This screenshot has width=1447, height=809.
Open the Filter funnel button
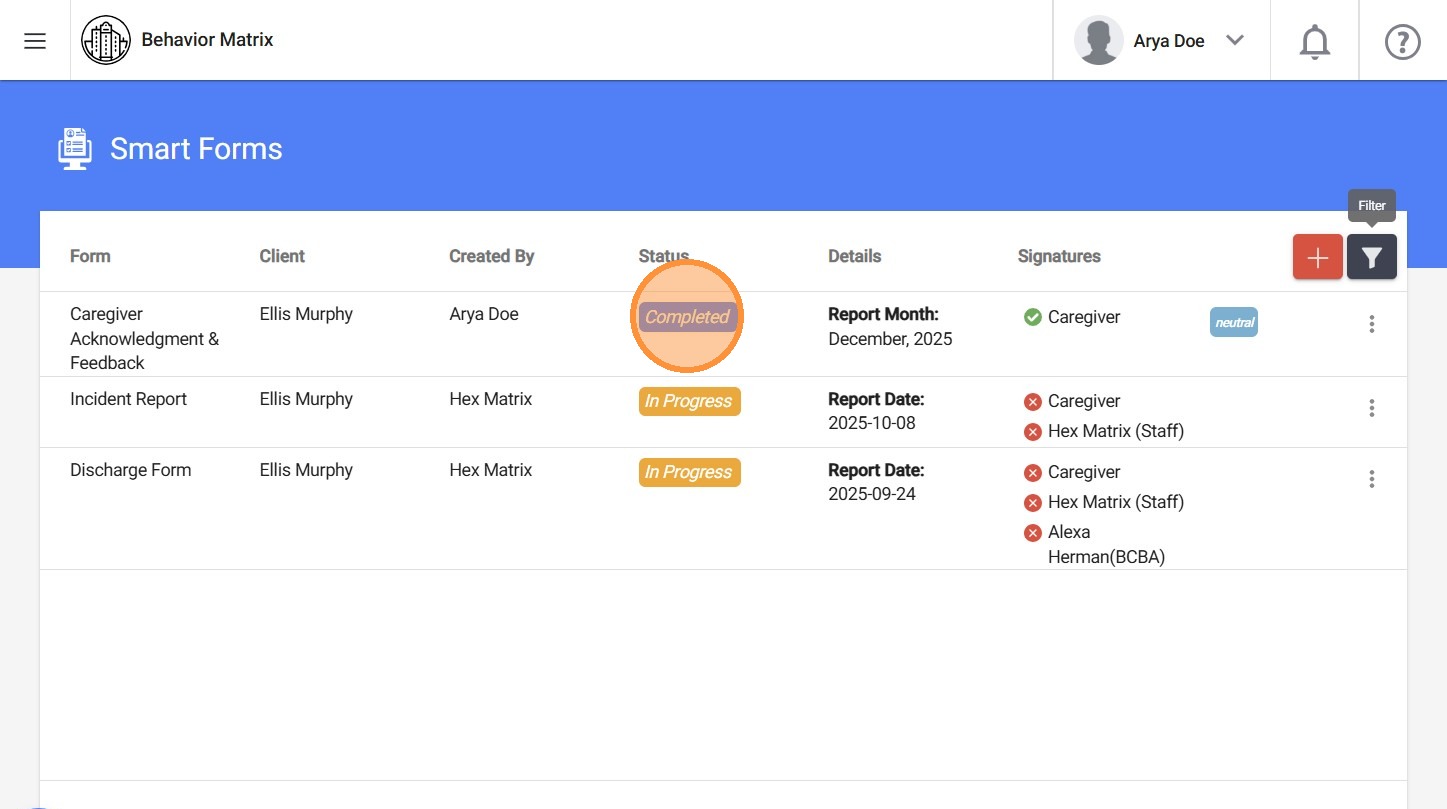click(1371, 258)
